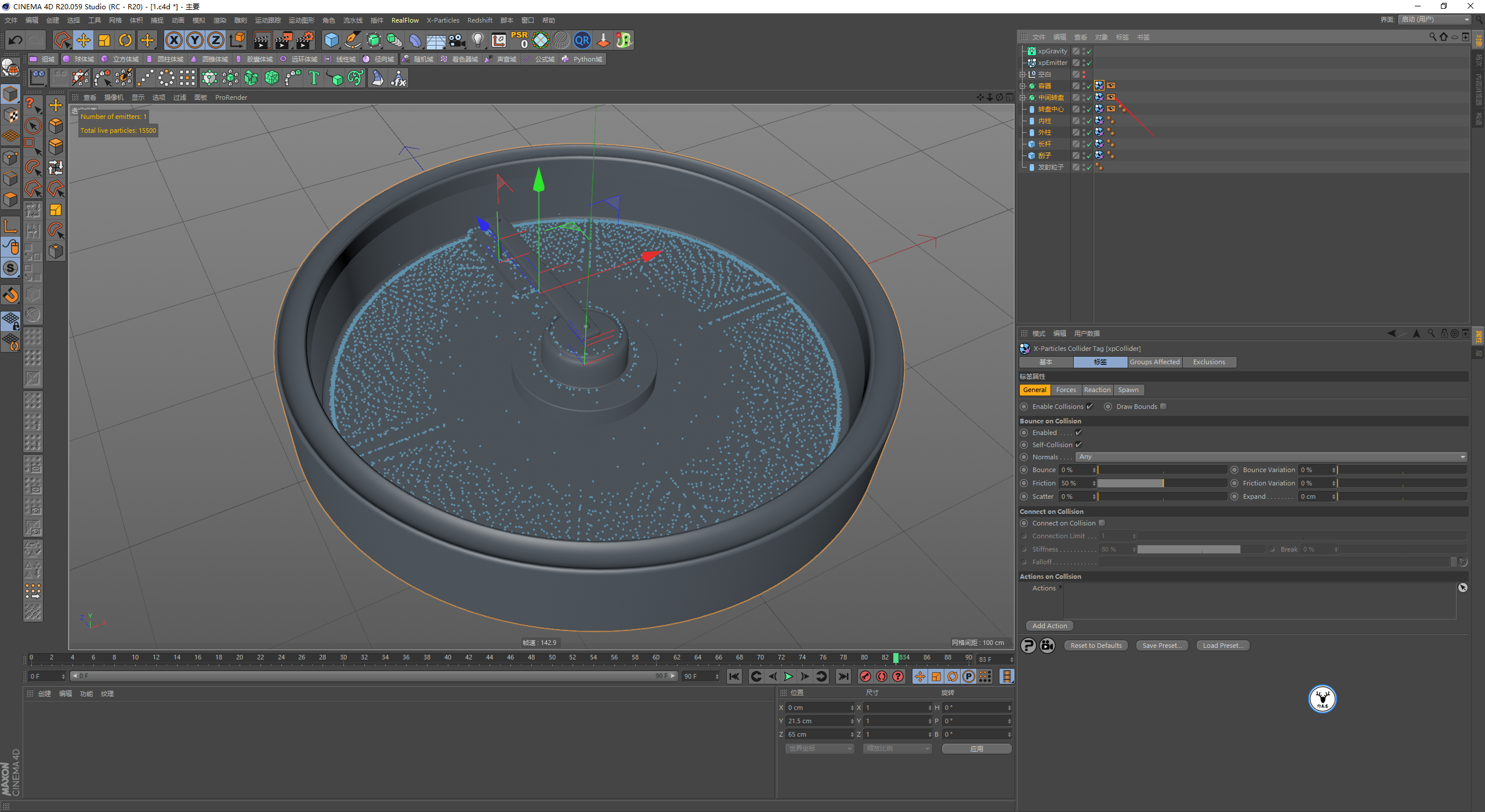Toggle Bounce on Collision Enabled checkbox
The image size is (1485, 812).
pos(1078,433)
